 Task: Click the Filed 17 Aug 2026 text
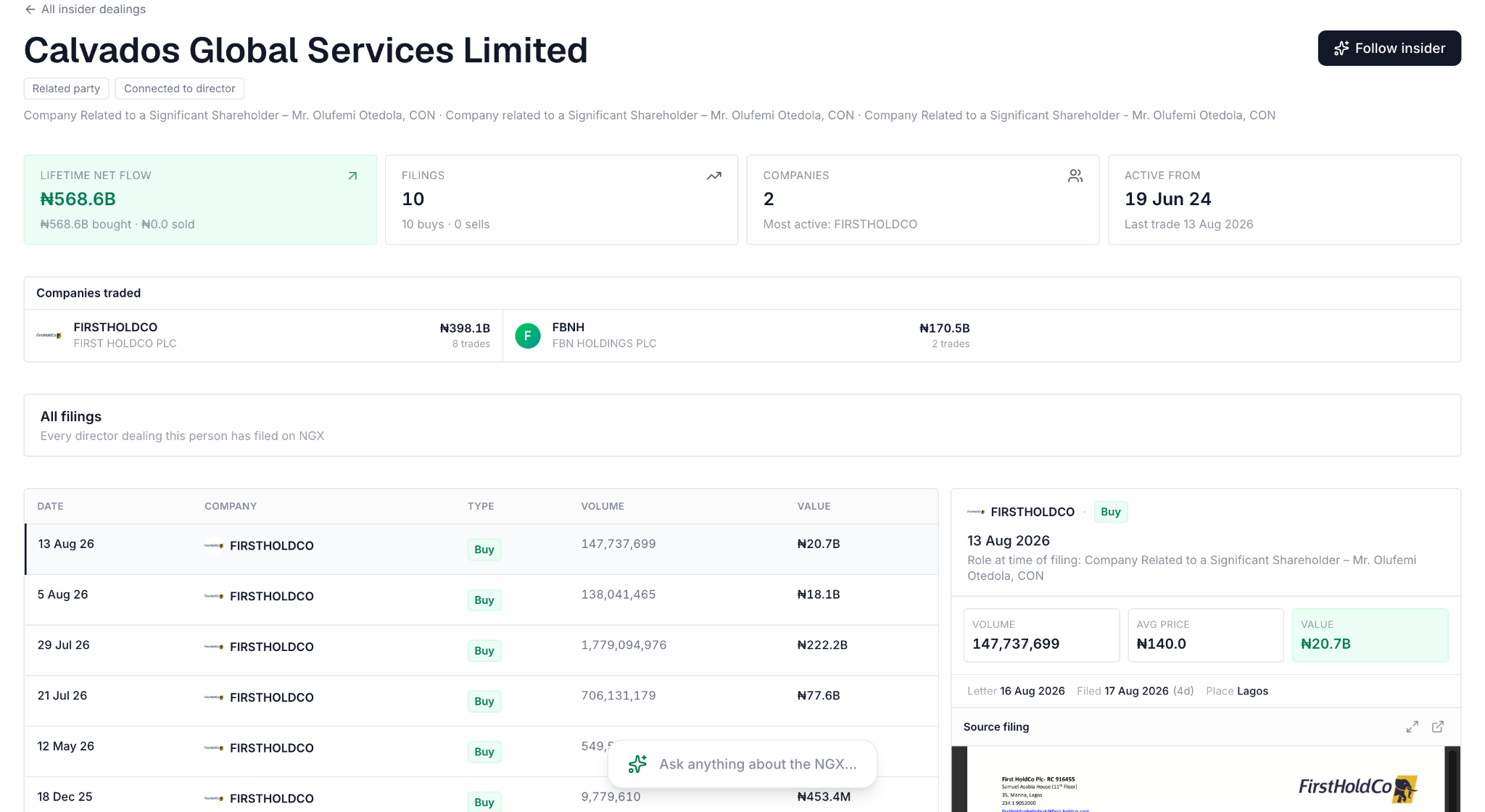tap(1122, 691)
